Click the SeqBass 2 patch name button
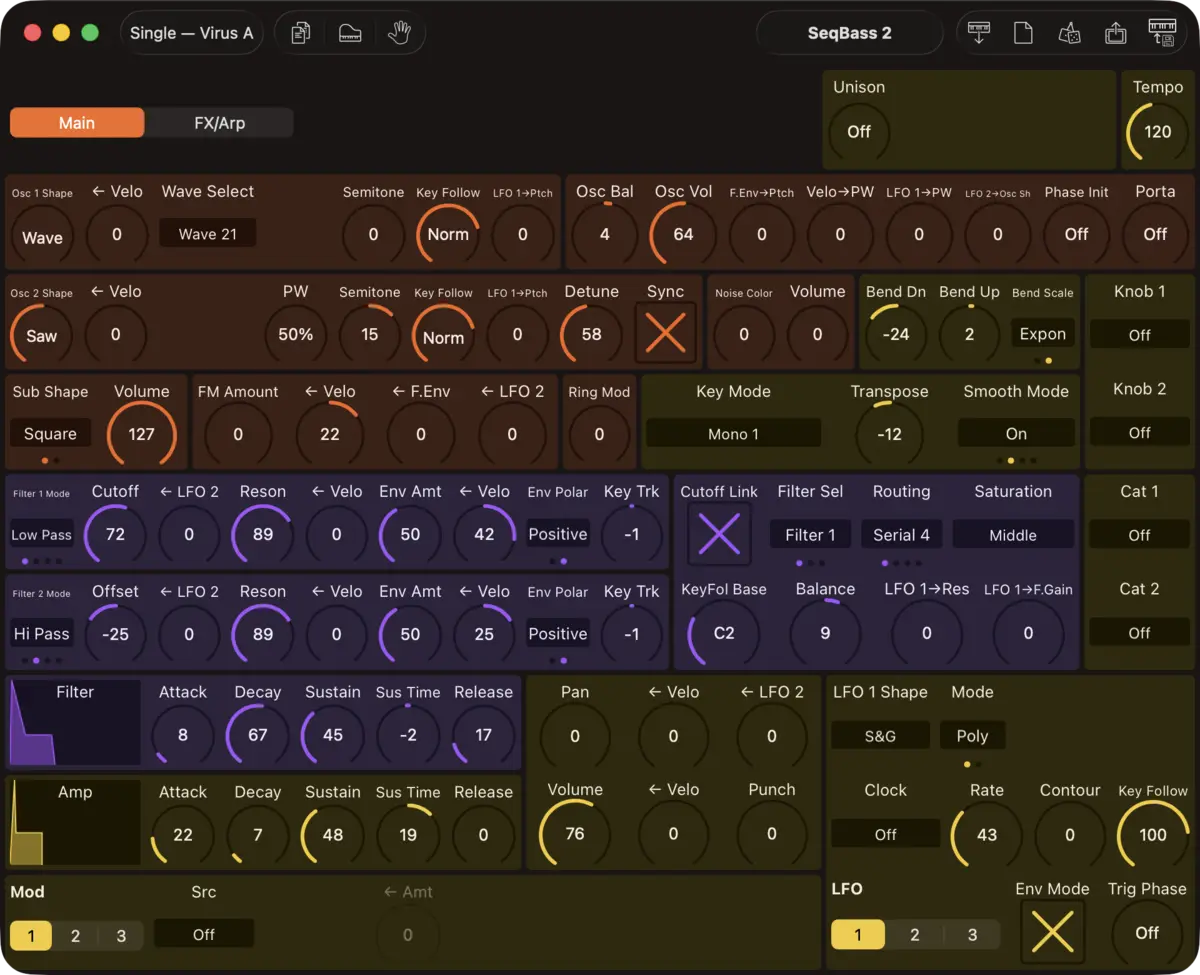 click(x=850, y=33)
